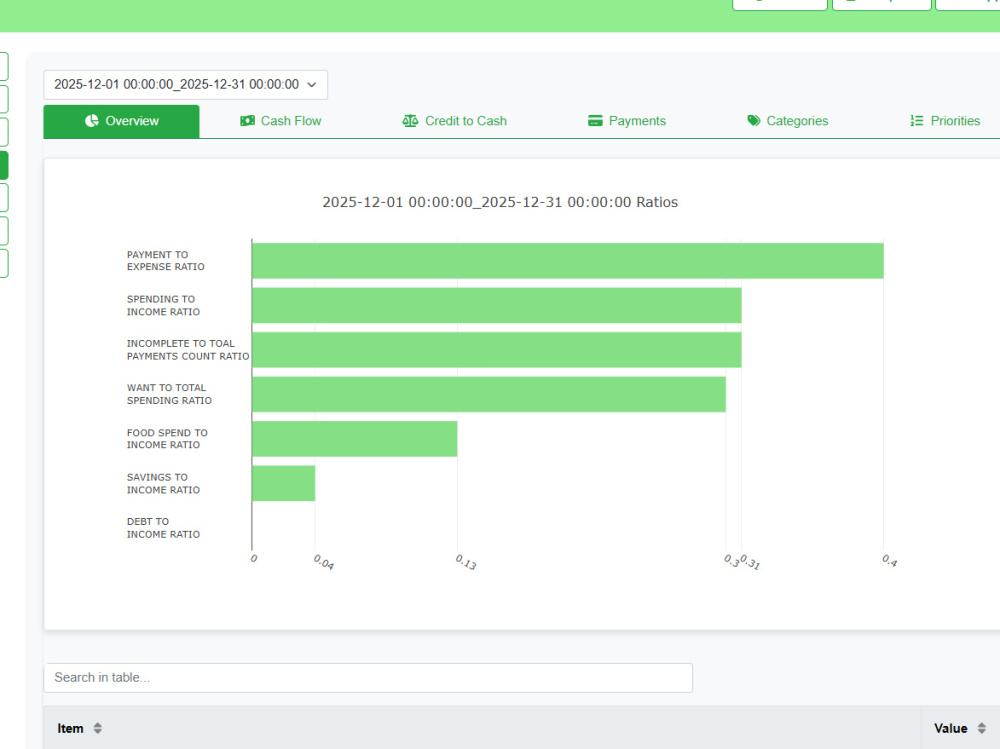
Task: Click Incomplete to Toal Payments Count bar
Action: pos(497,350)
